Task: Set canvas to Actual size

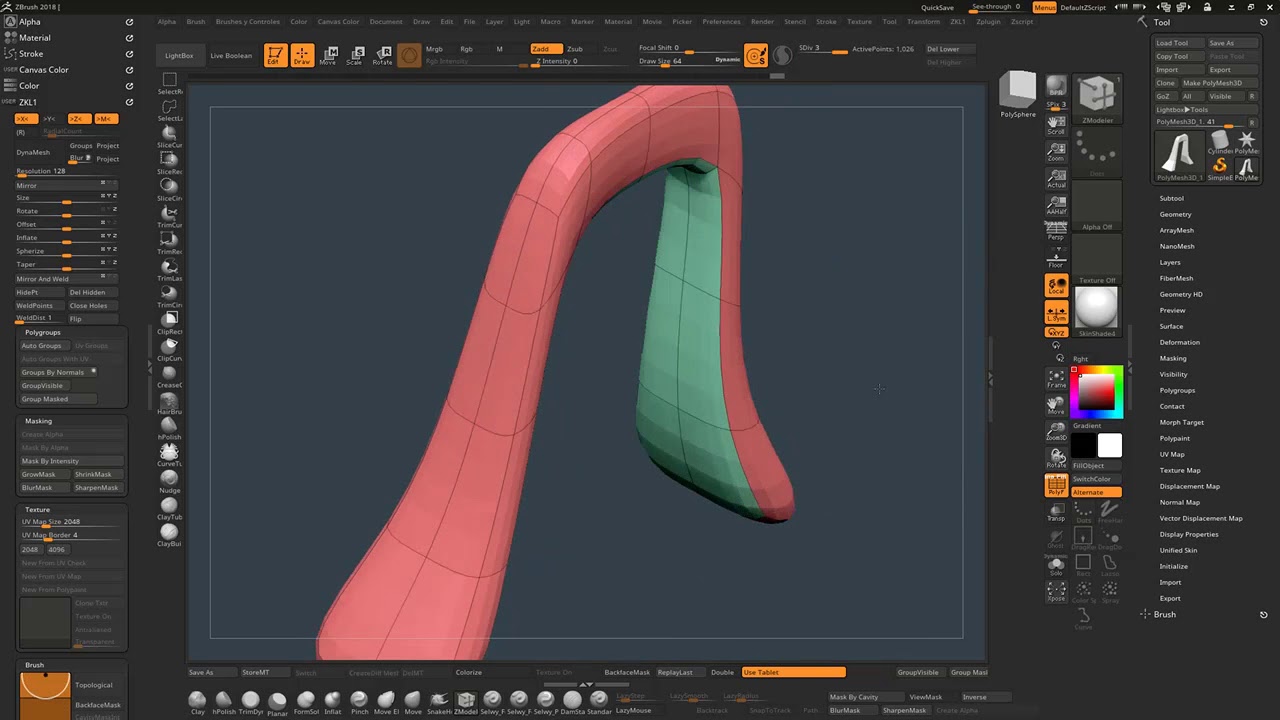Action: 1056,179
